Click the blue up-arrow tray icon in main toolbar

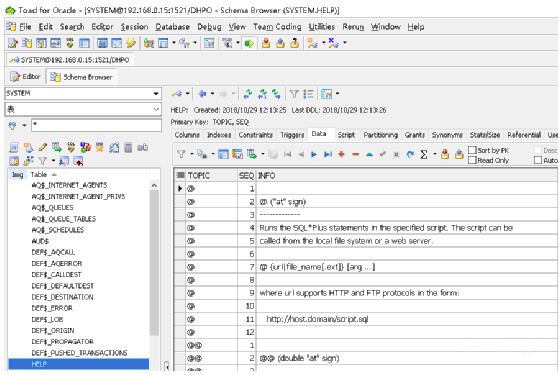280,43
